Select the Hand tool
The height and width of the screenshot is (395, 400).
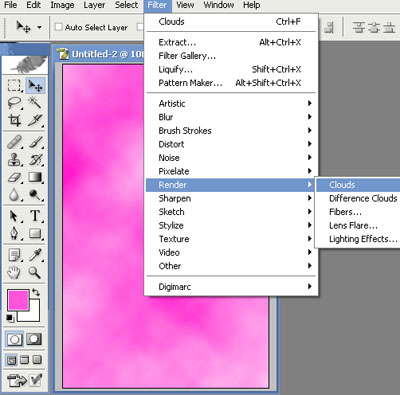point(14,272)
